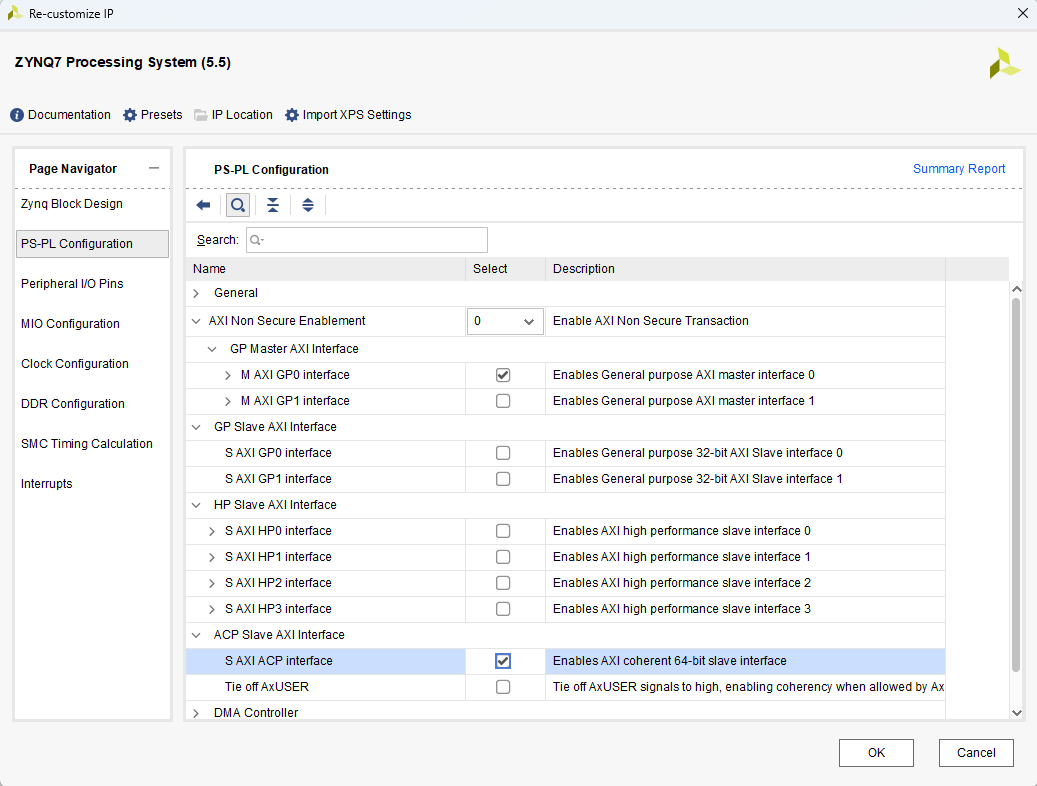Click the Description column header
Image resolution: width=1037 pixels, height=786 pixels.
point(745,269)
